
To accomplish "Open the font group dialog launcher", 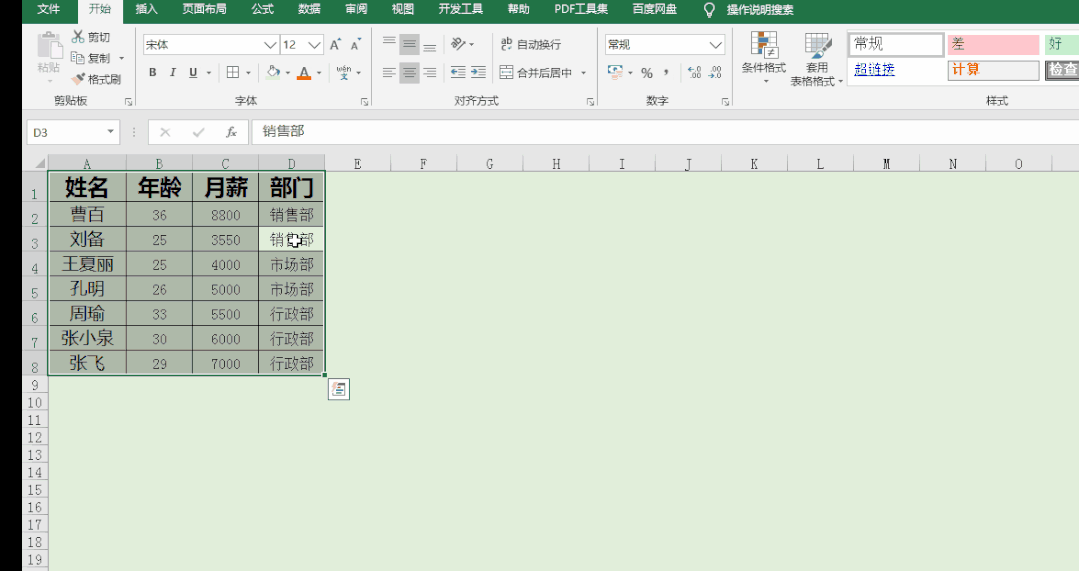I will 364,101.
